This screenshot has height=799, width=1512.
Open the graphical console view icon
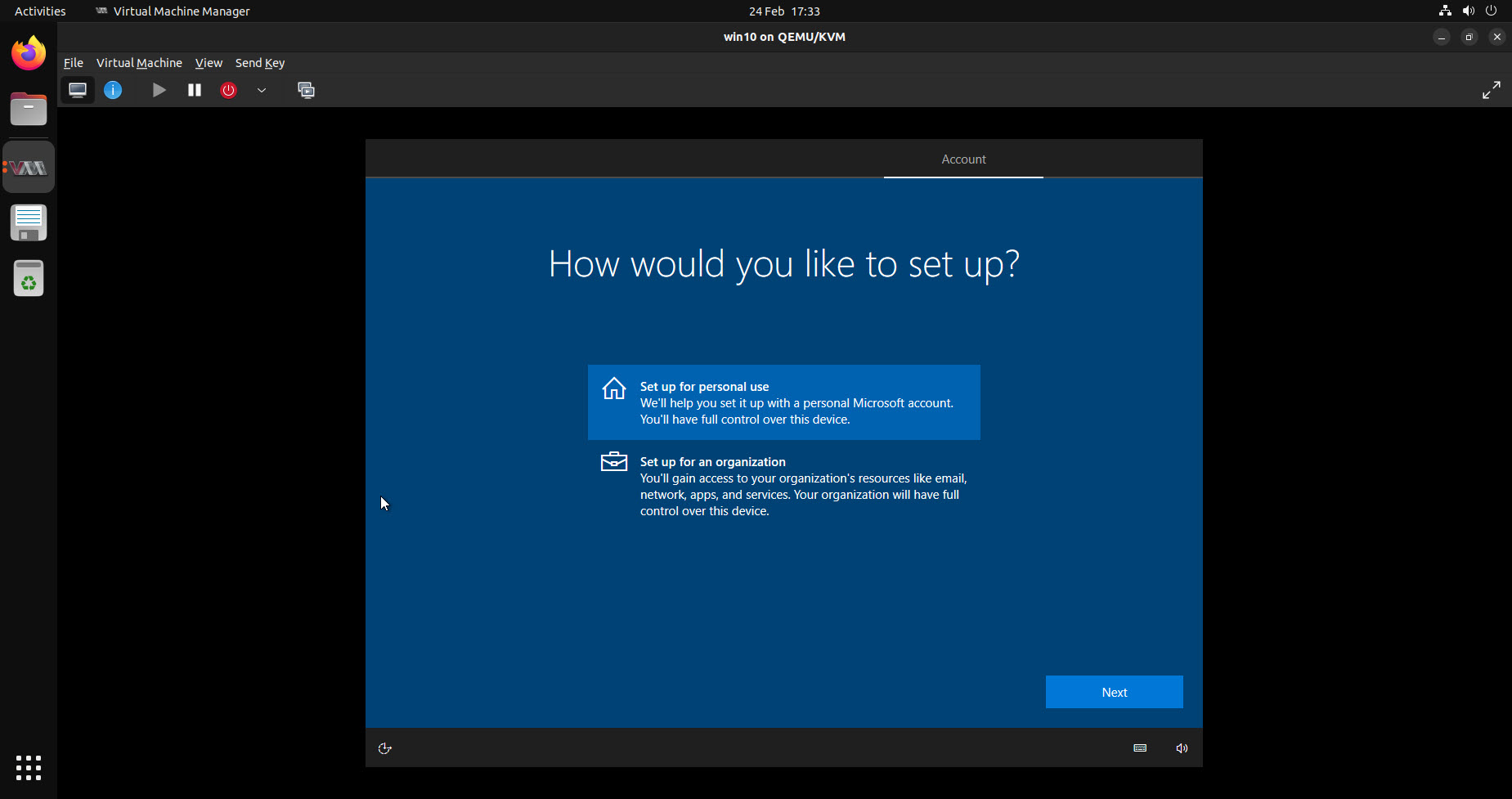coord(78,90)
